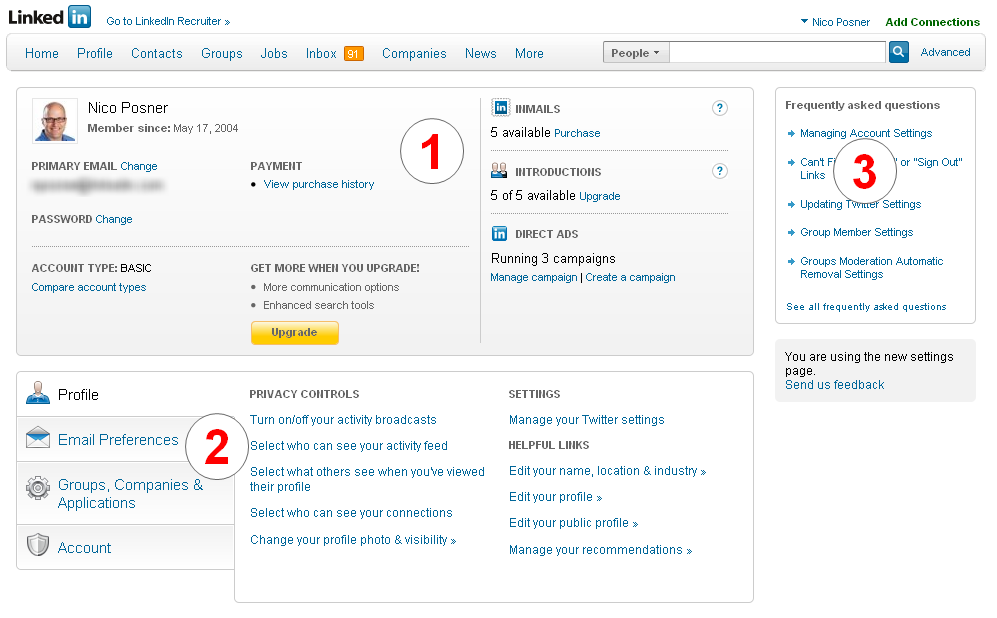Select the Profile settings tab
The width and height of the screenshot is (997, 618).
[x=126, y=394]
